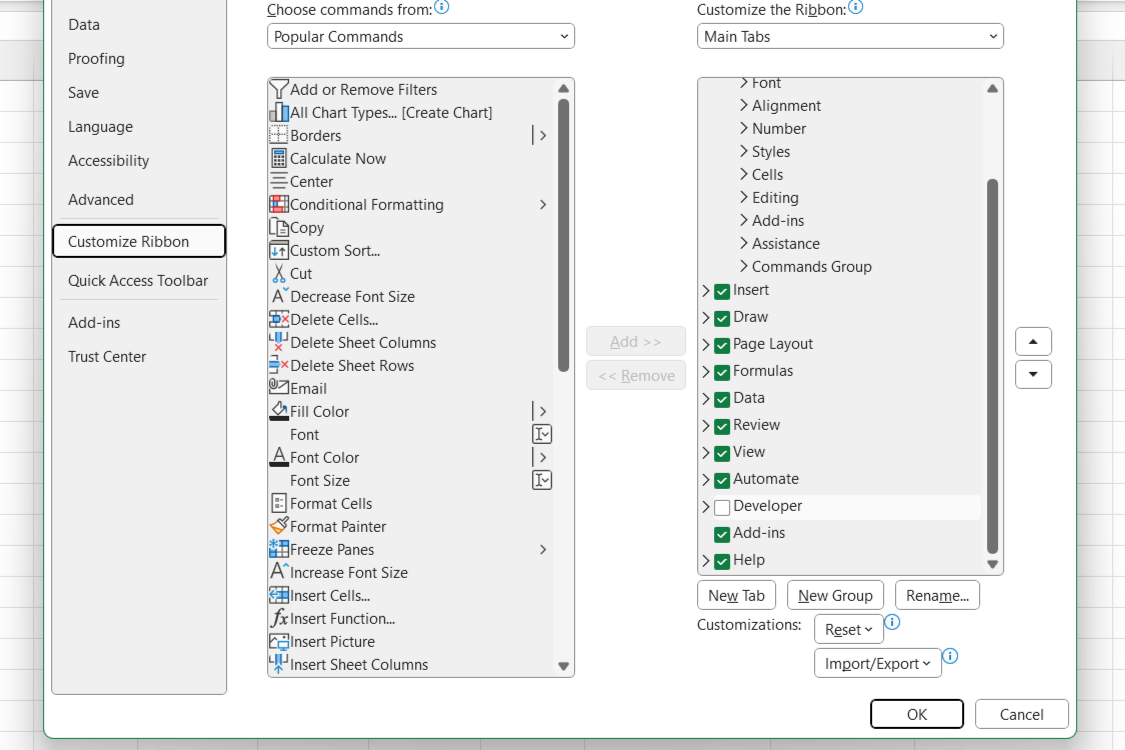Uncheck the Data tab checkbox

(722, 399)
